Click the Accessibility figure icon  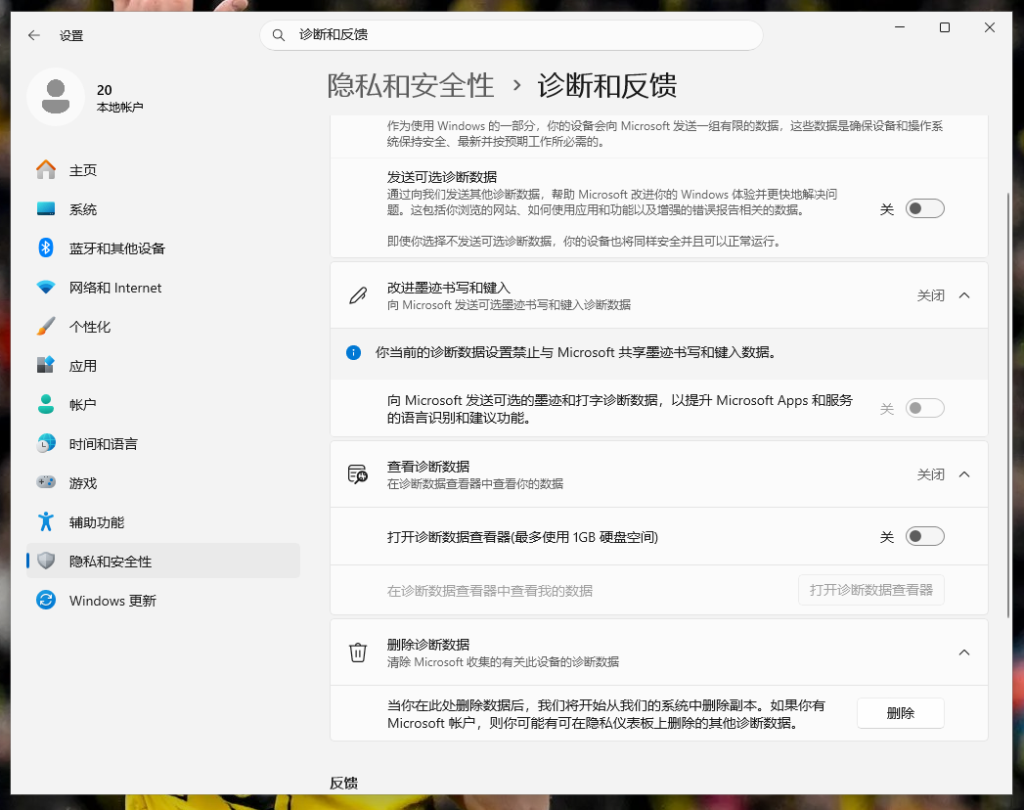pos(46,521)
